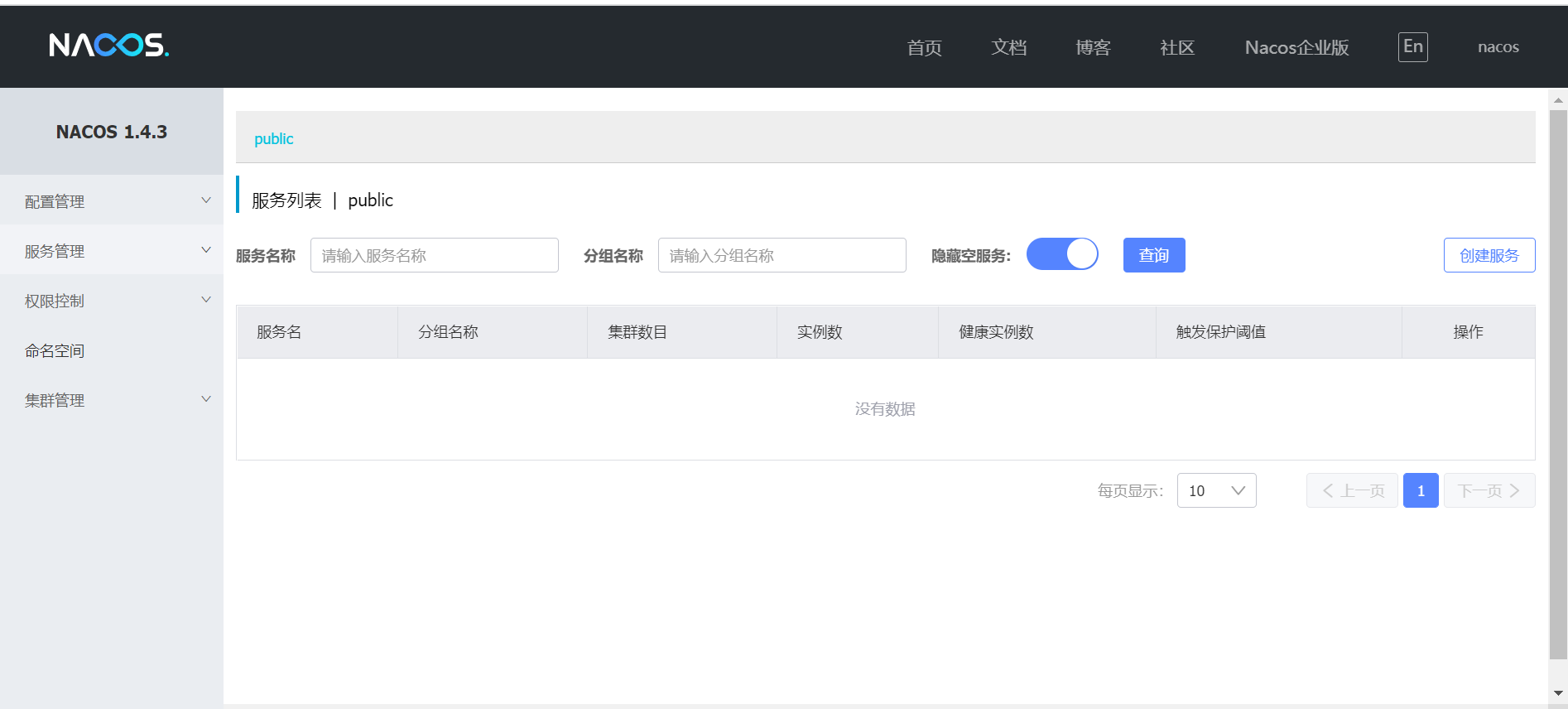1568x709 pixels.
Task: Open the 社区 nav link
Action: (x=1177, y=48)
